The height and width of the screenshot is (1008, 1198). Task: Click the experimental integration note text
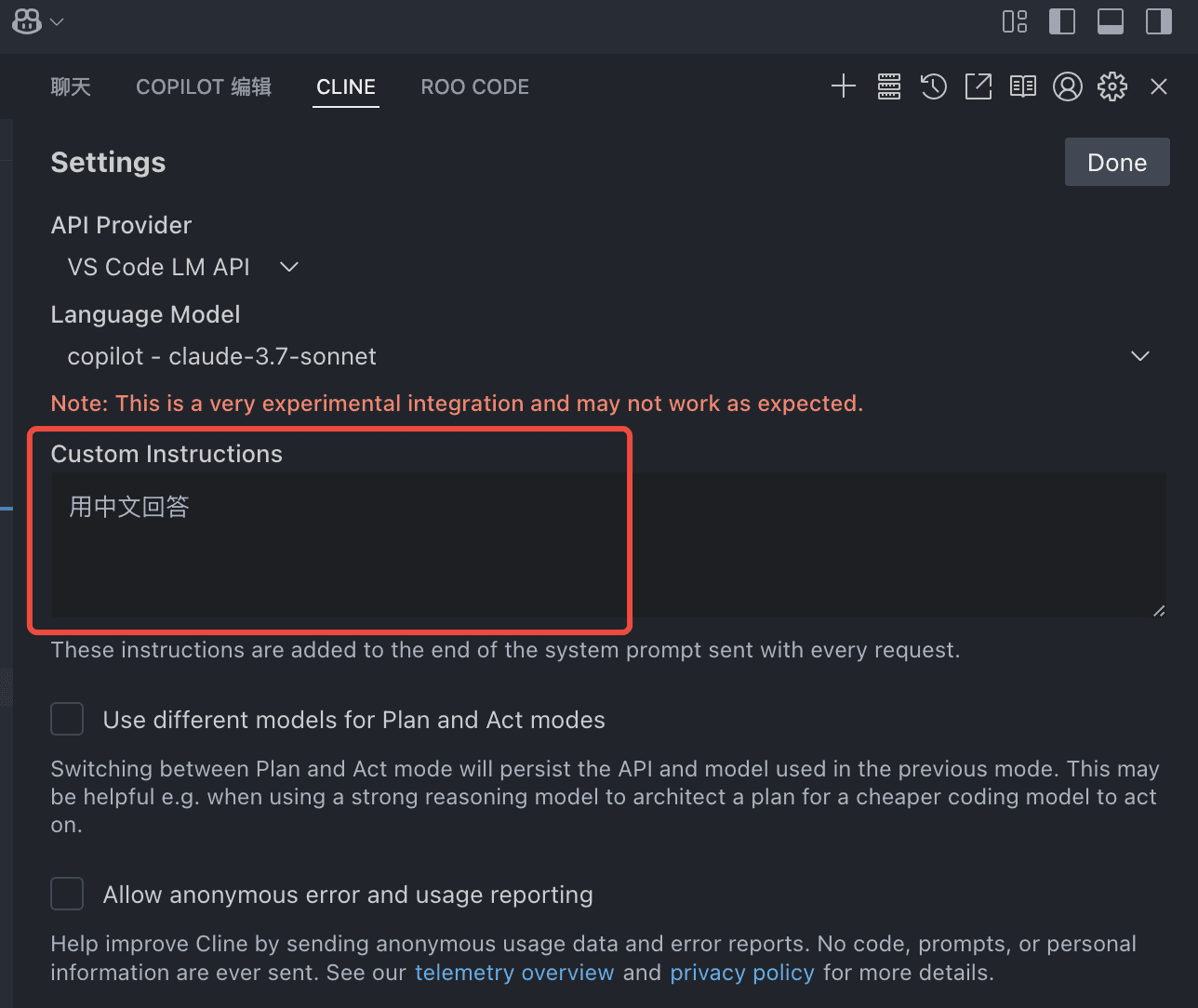[457, 404]
